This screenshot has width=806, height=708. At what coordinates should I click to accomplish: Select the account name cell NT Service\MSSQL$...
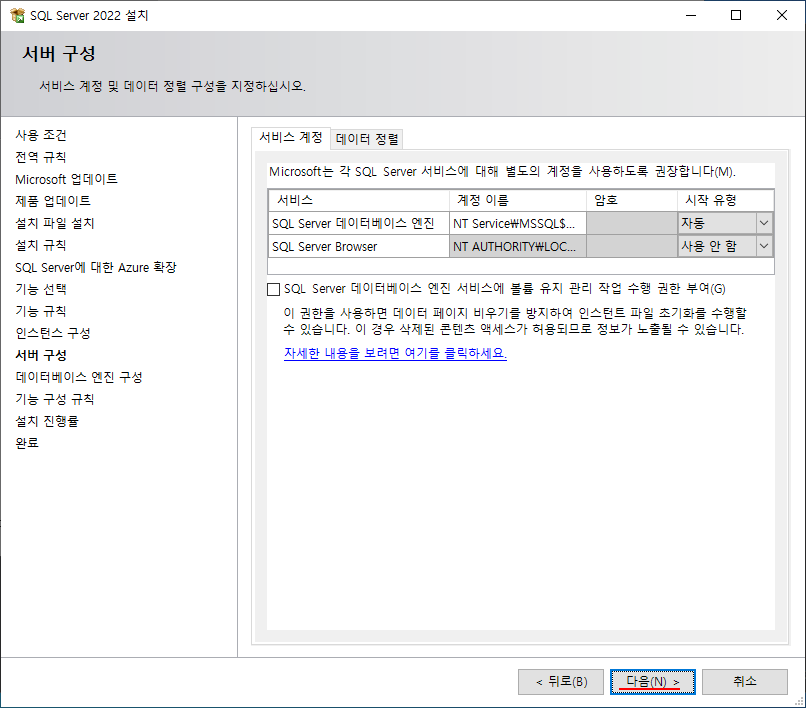coord(518,223)
